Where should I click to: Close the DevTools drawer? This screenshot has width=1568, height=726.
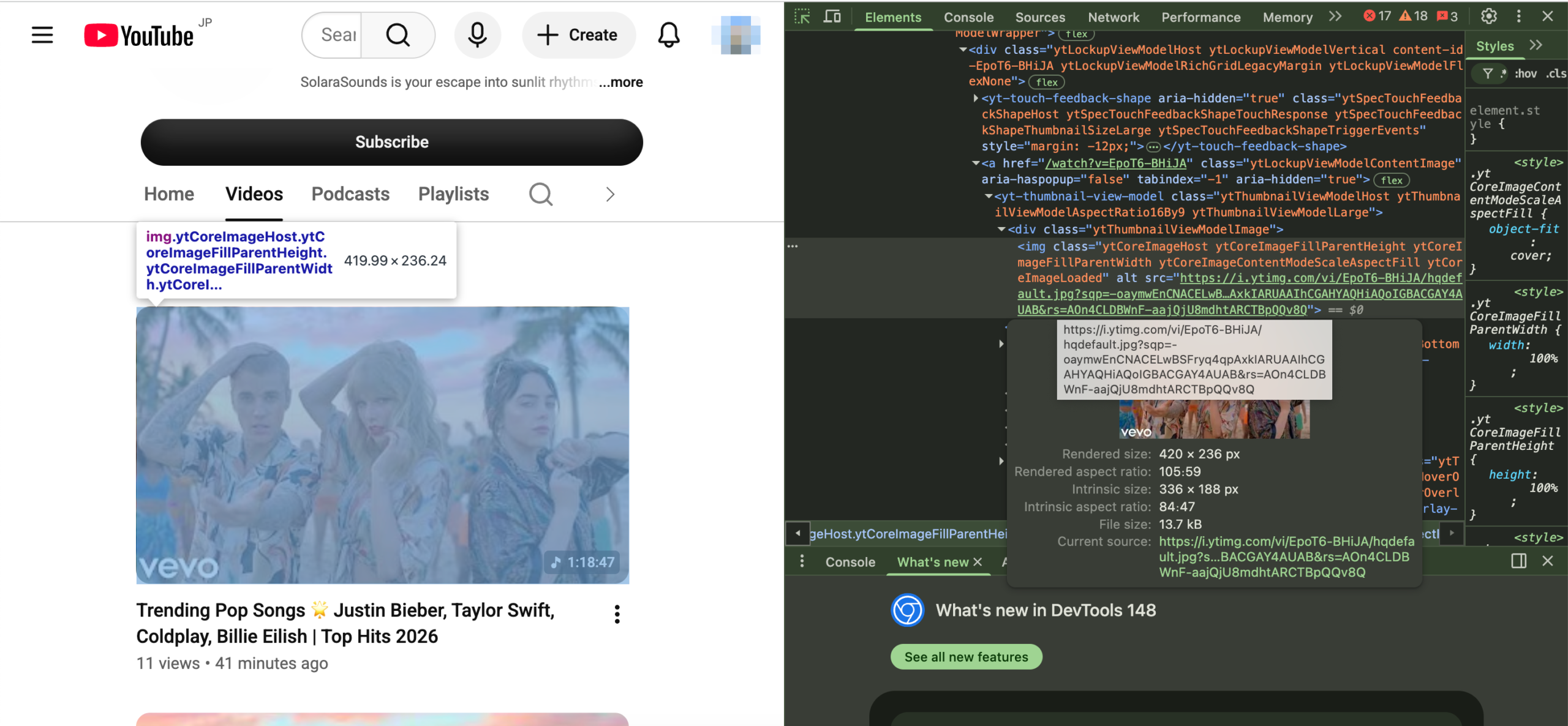(x=1548, y=561)
